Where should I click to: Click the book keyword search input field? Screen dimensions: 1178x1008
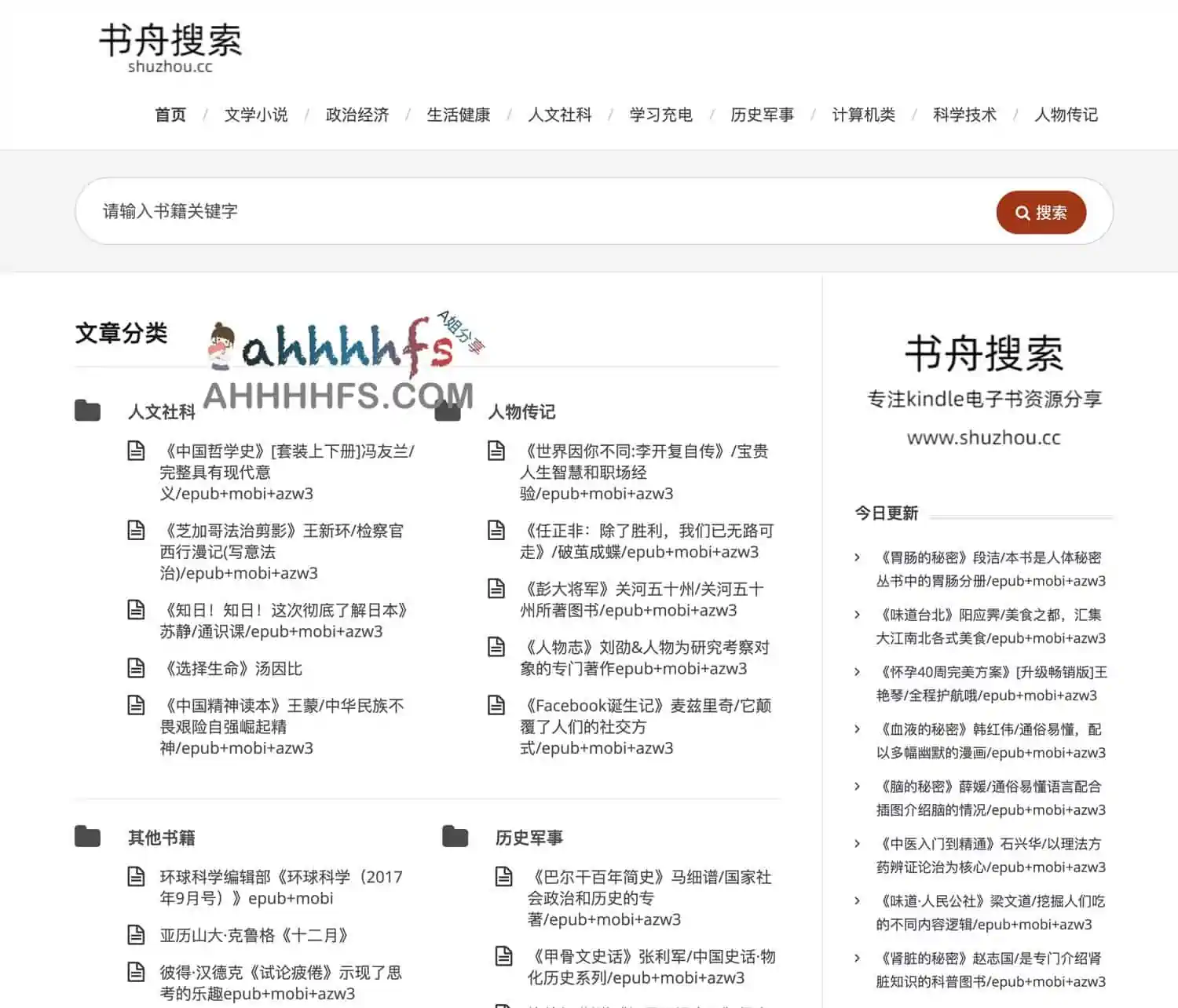click(x=471, y=211)
